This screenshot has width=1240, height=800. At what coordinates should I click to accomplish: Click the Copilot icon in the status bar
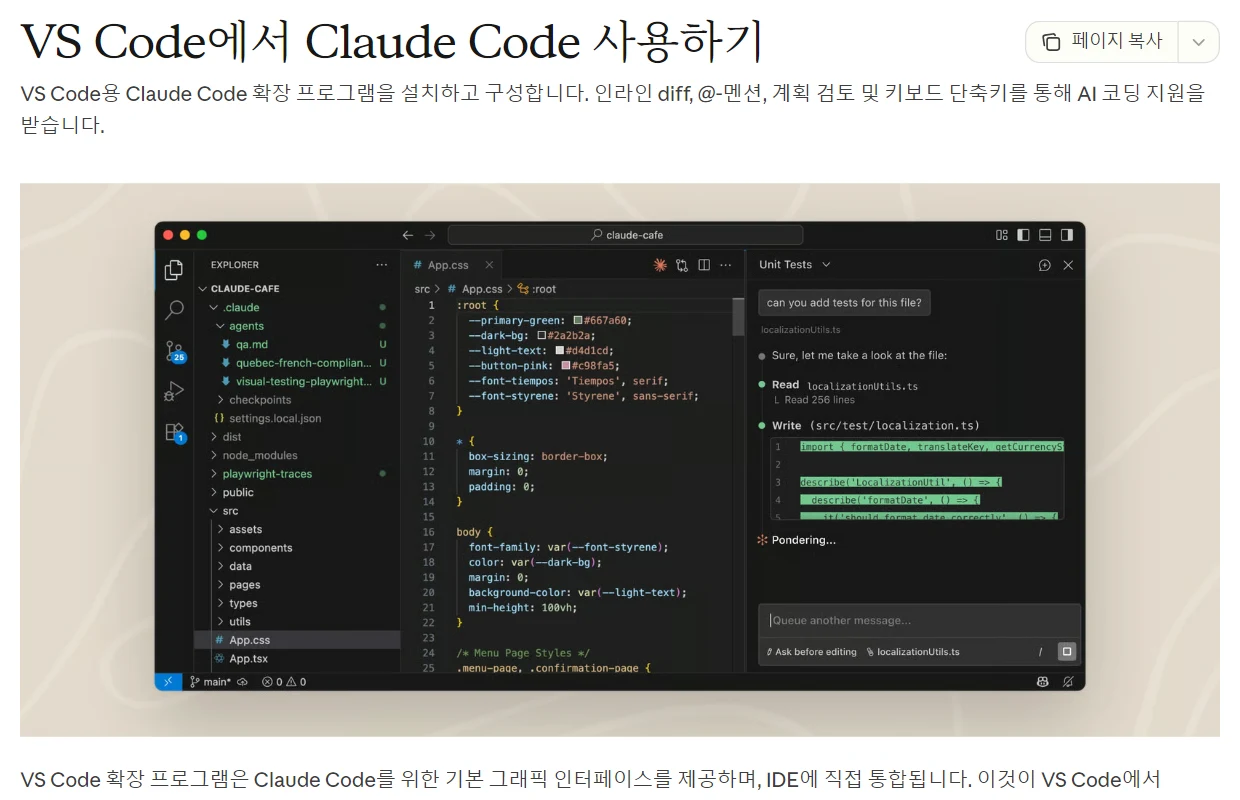1043,682
